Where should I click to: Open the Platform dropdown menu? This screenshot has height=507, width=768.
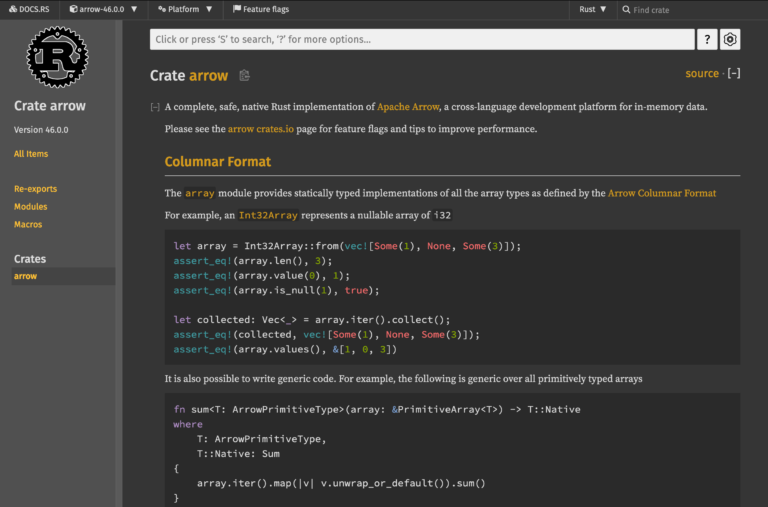click(185, 9)
